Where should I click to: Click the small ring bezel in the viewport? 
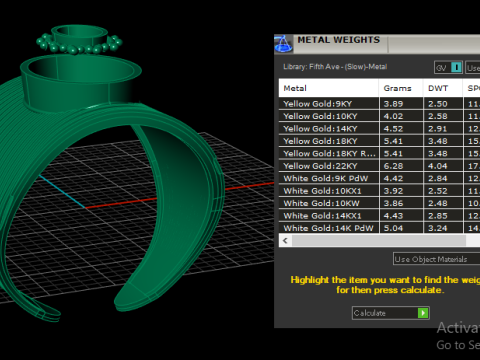(79, 36)
